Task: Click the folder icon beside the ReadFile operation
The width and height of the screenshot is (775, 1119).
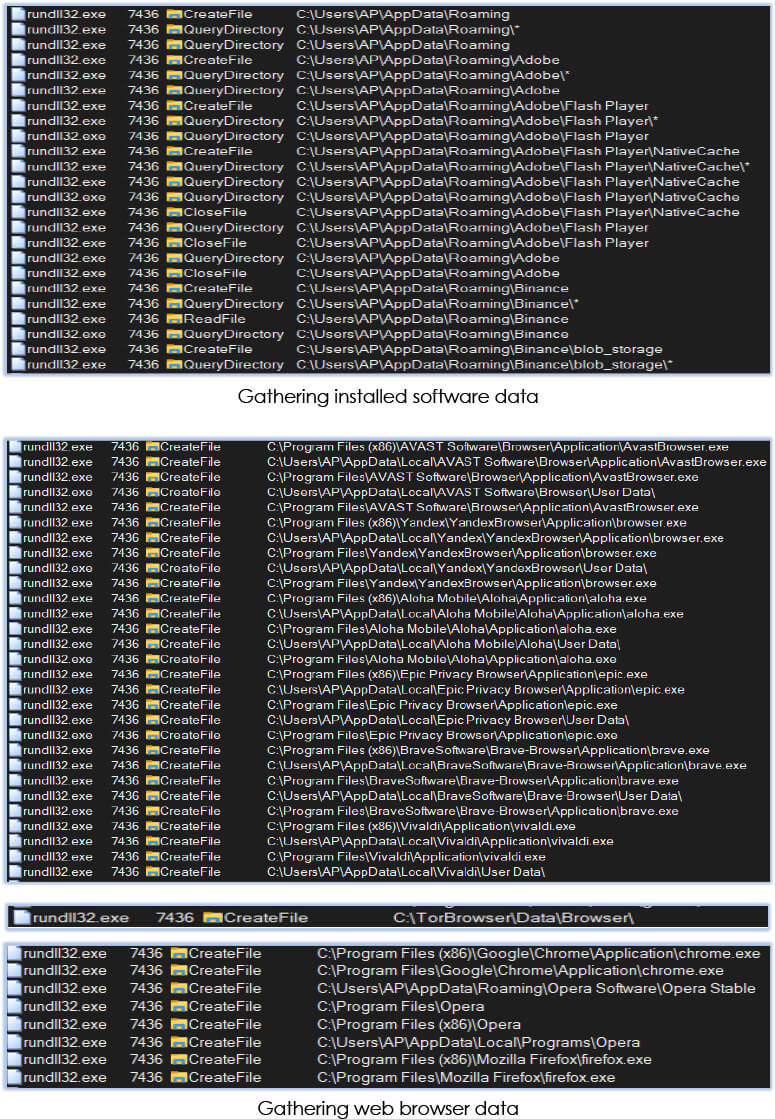Action: [174, 319]
